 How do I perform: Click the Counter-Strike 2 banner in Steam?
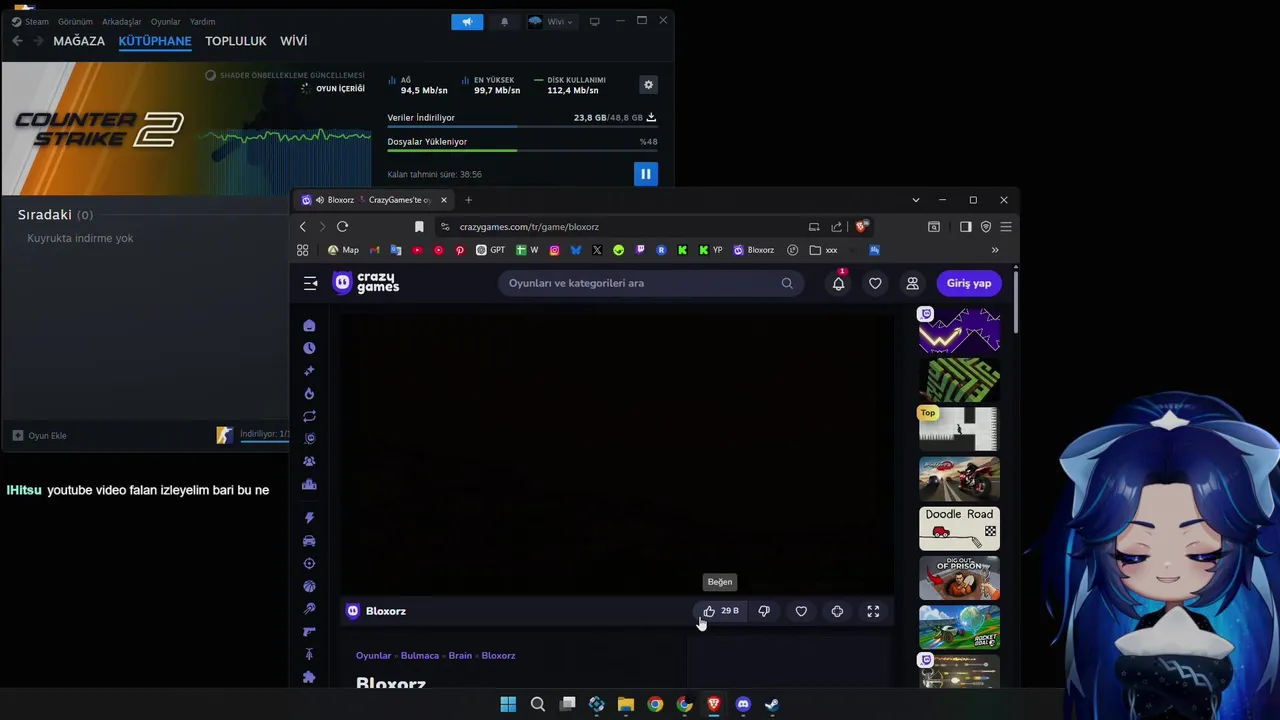click(x=98, y=128)
